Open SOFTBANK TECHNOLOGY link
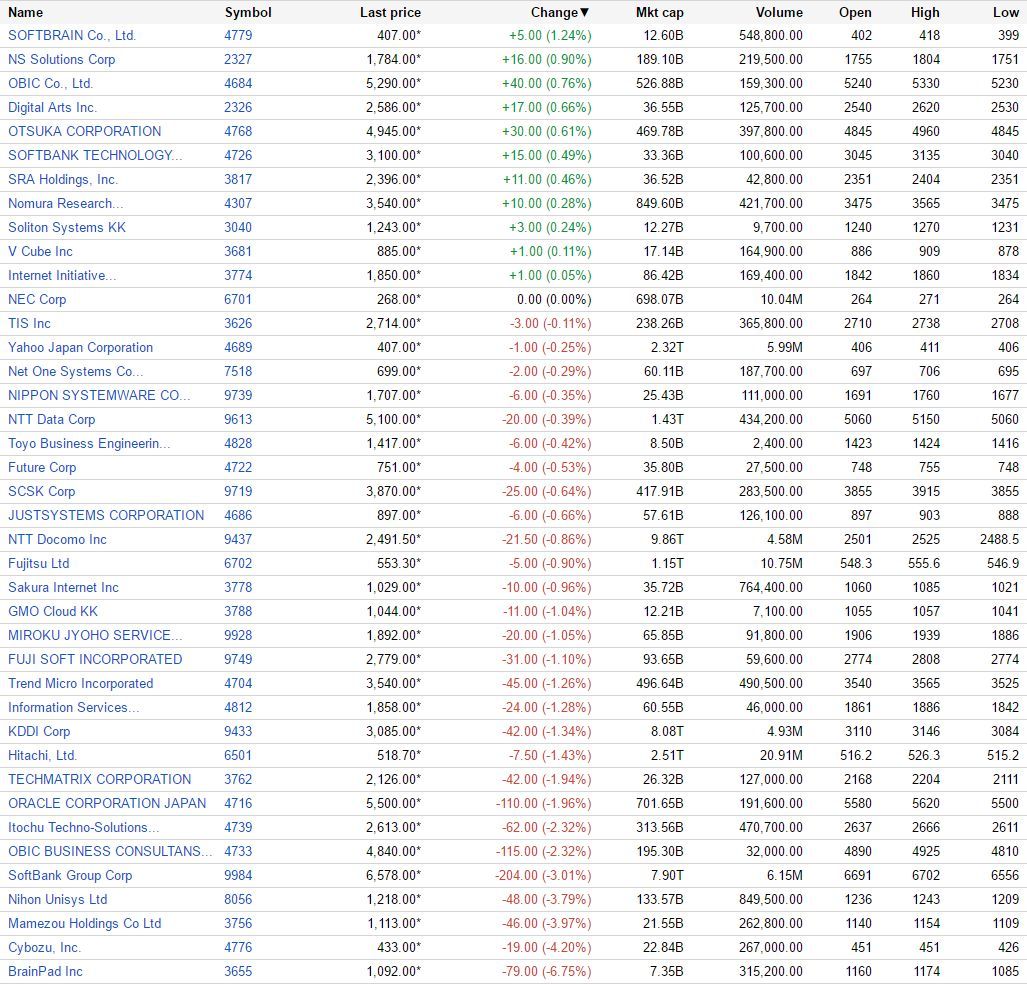This screenshot has height=984, width=1027. (95, 155)
